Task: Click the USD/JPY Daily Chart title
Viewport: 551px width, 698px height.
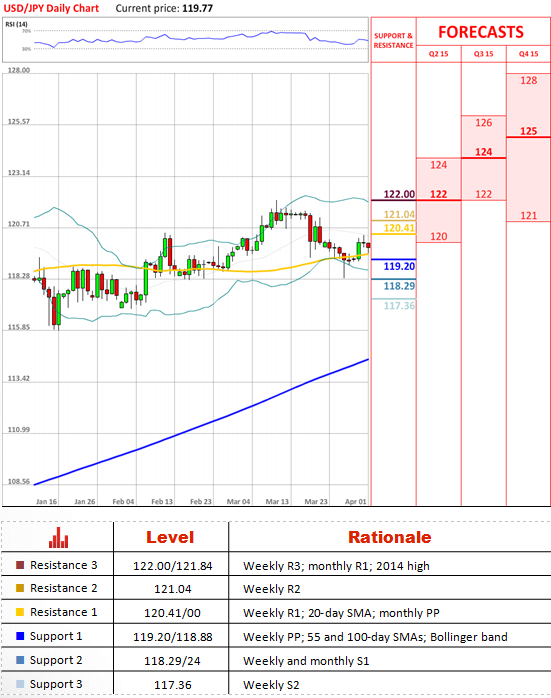Action: 51,8
